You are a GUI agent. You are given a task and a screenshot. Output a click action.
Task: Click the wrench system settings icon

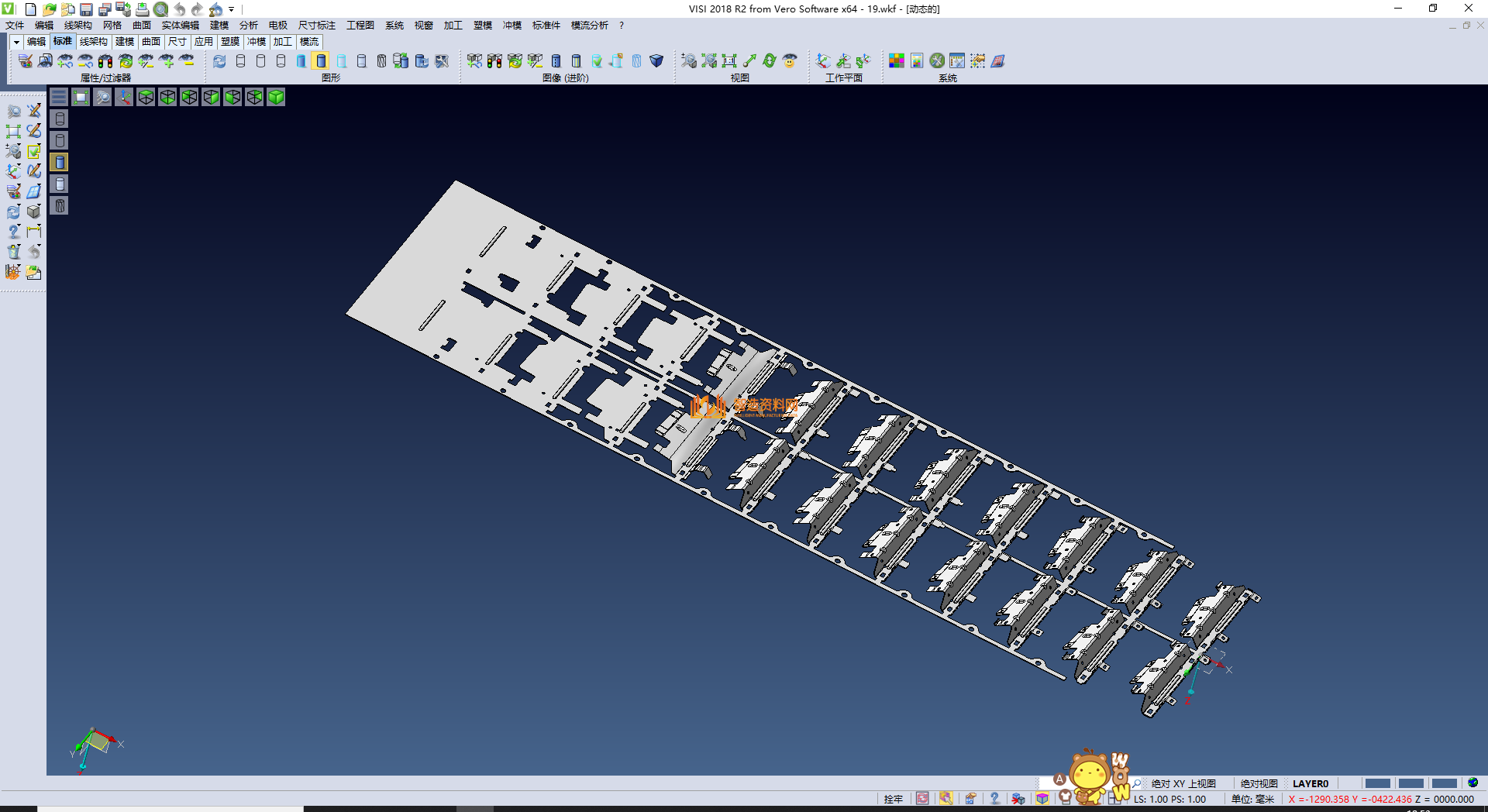click(x=937, y=60)
